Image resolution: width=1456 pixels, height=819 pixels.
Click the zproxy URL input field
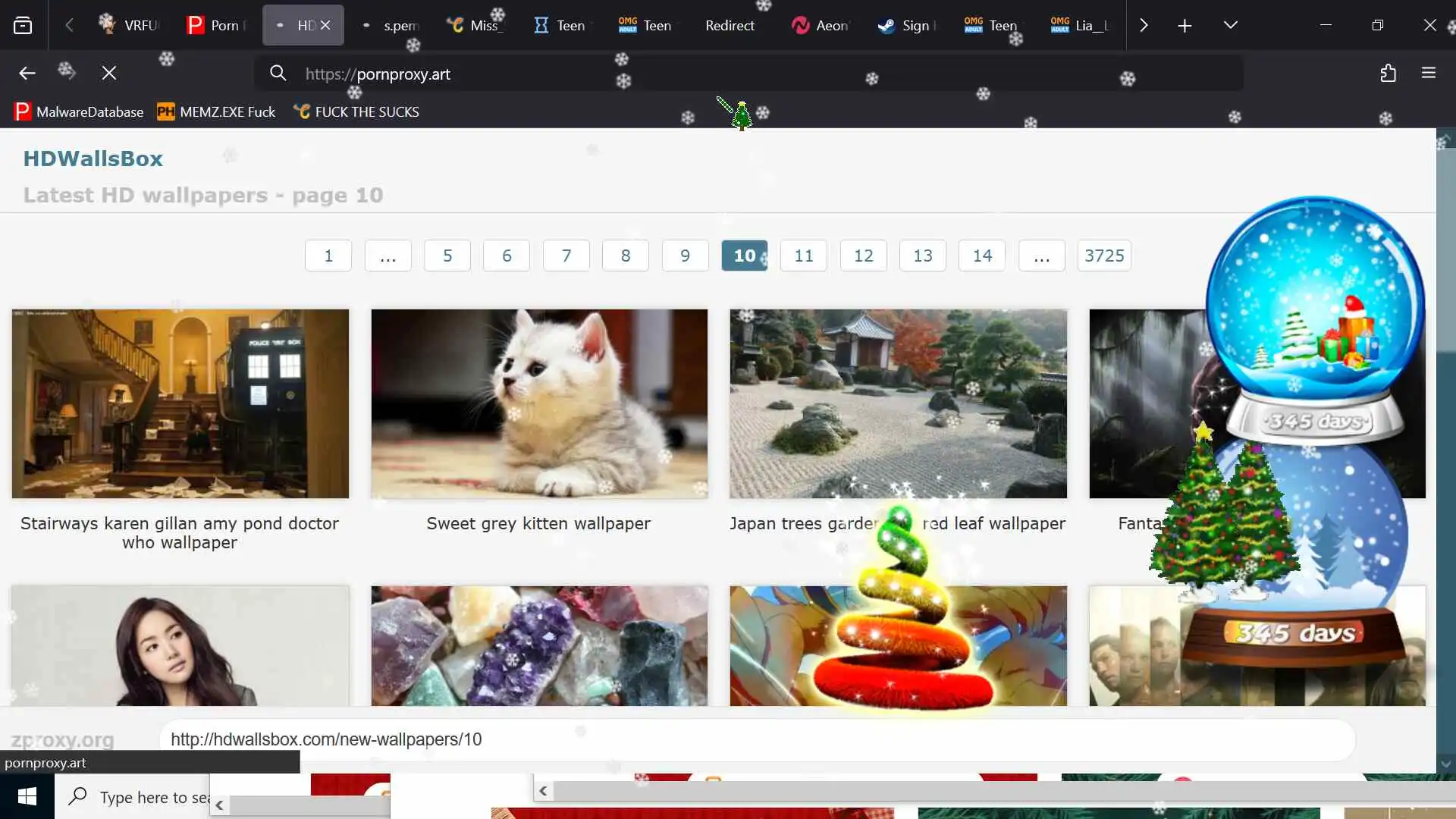[757, 739]
